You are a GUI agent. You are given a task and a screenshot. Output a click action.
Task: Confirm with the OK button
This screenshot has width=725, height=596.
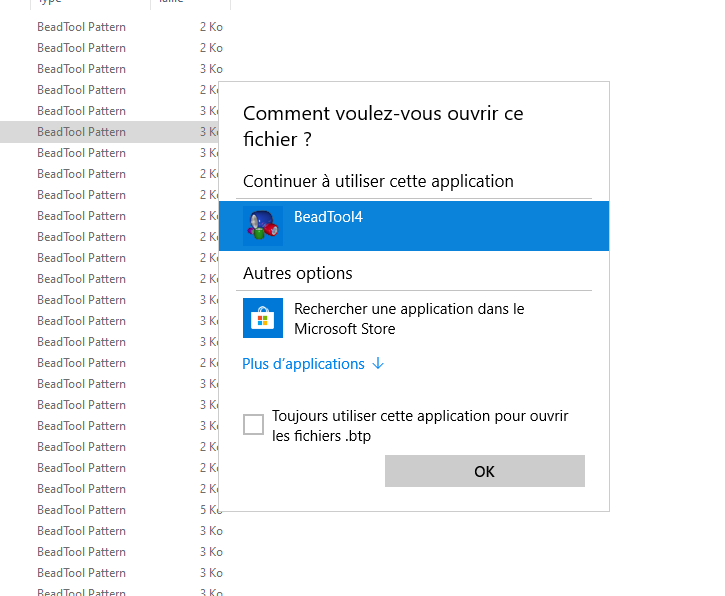485,471
